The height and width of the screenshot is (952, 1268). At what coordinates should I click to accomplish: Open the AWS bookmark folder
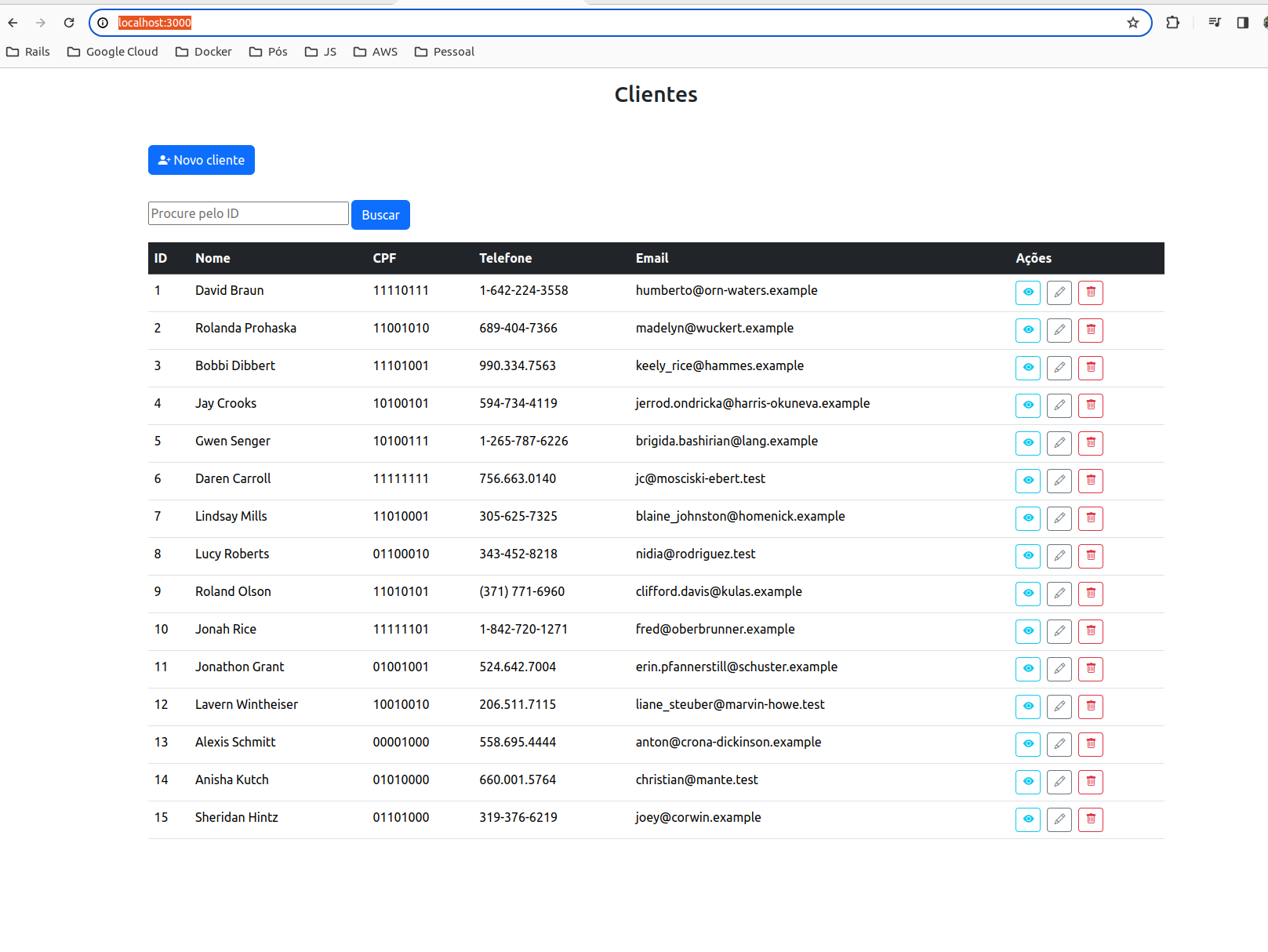[x=376, y=52]
